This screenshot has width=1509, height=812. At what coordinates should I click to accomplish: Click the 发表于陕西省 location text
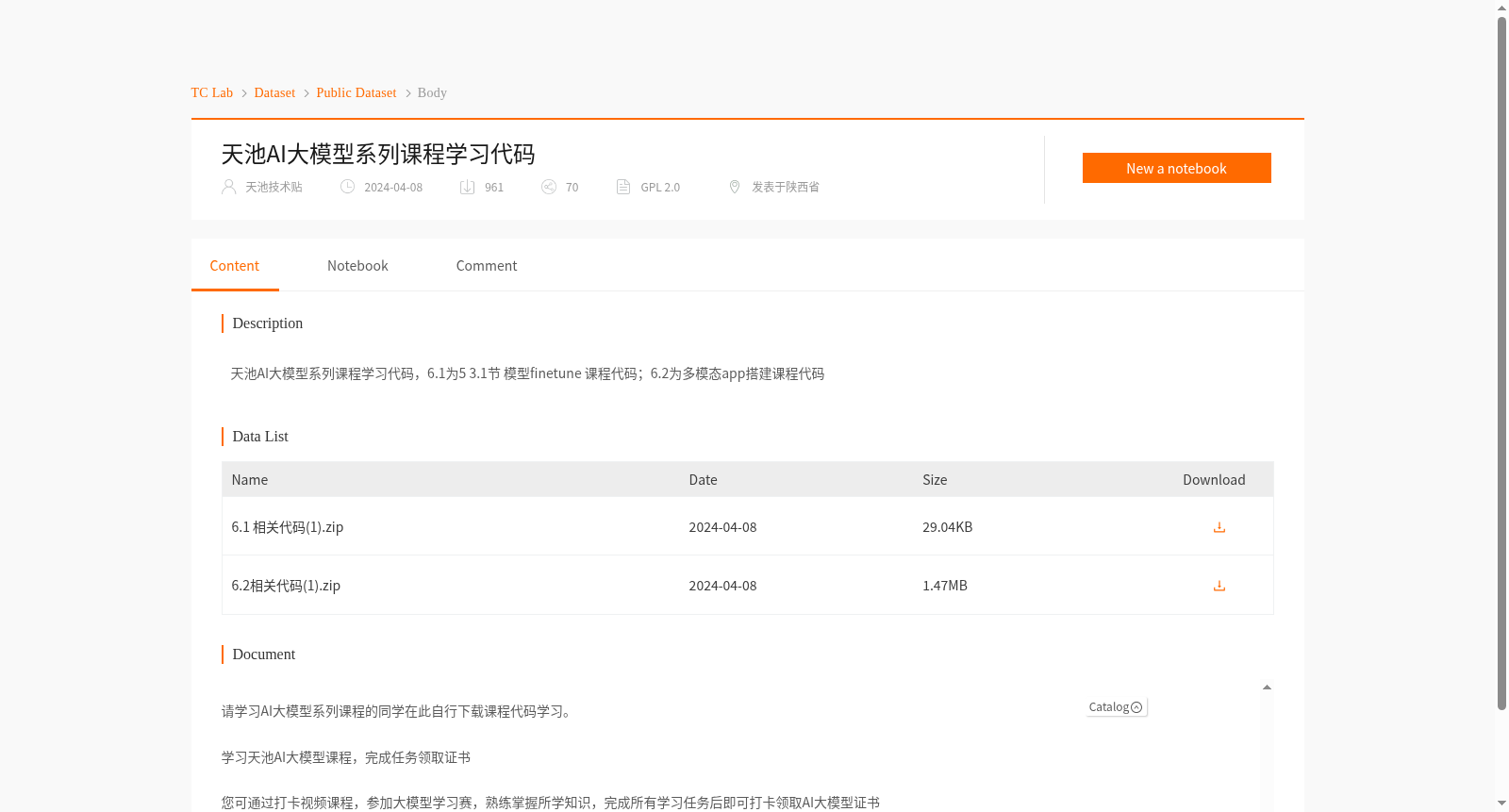pos(785,187)
